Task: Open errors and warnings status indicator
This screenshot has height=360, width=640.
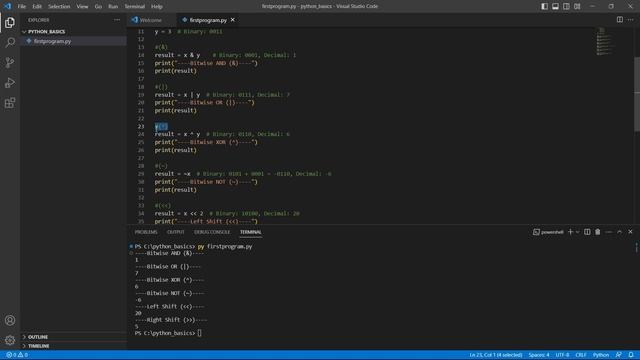Action: [17, 355]
